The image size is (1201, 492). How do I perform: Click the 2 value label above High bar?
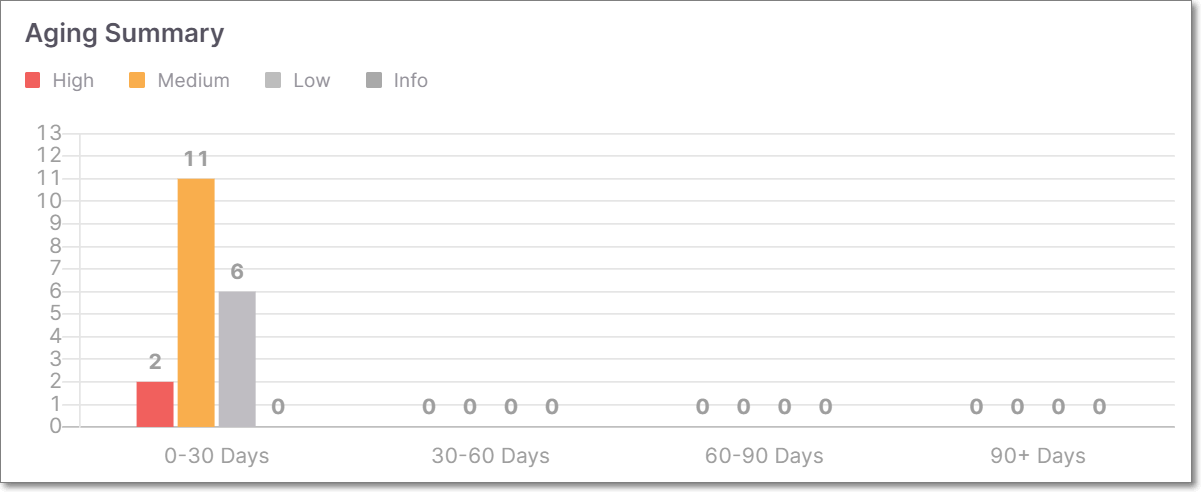(155, 362)
